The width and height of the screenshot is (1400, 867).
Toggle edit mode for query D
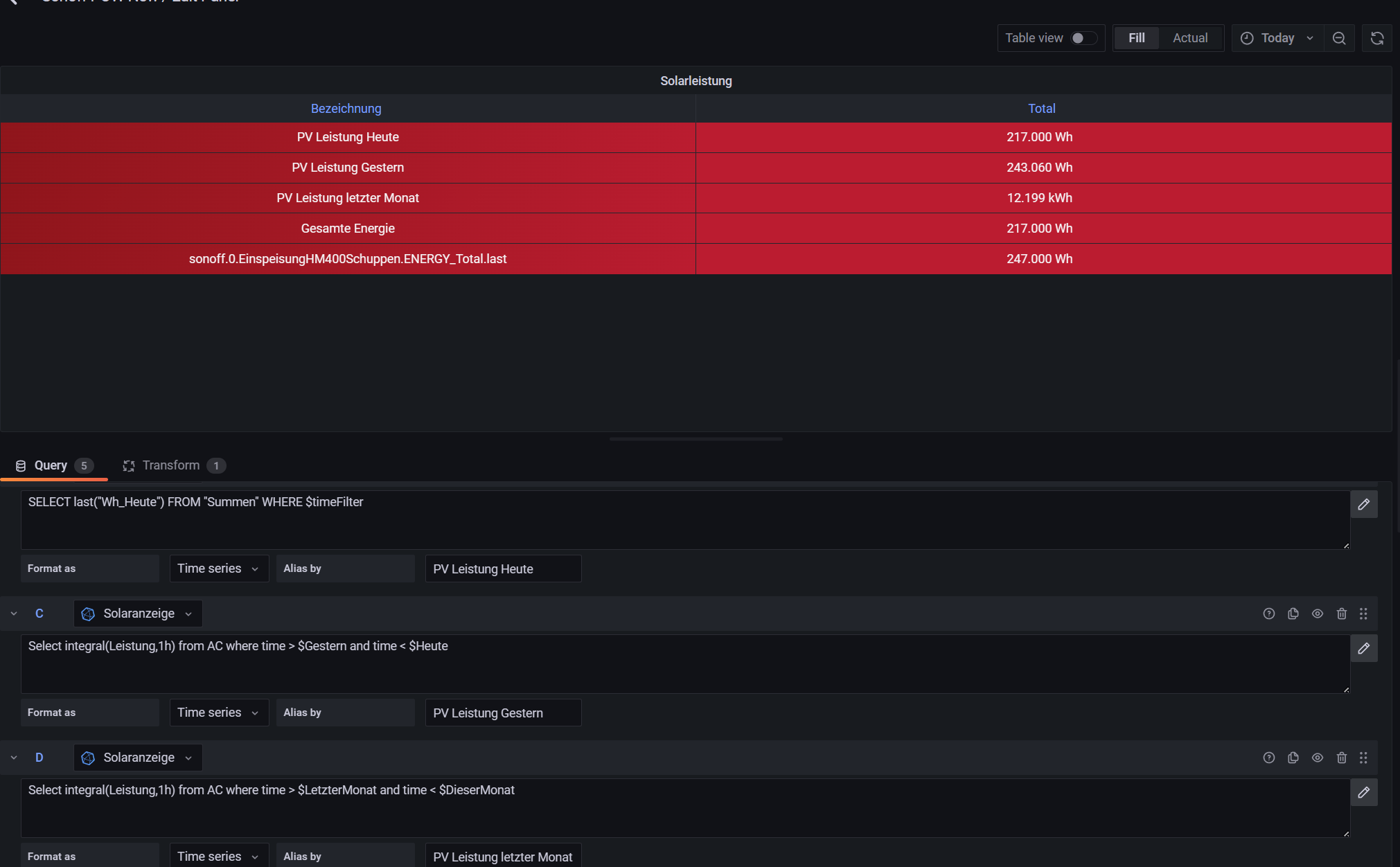tap(1363, 792)
